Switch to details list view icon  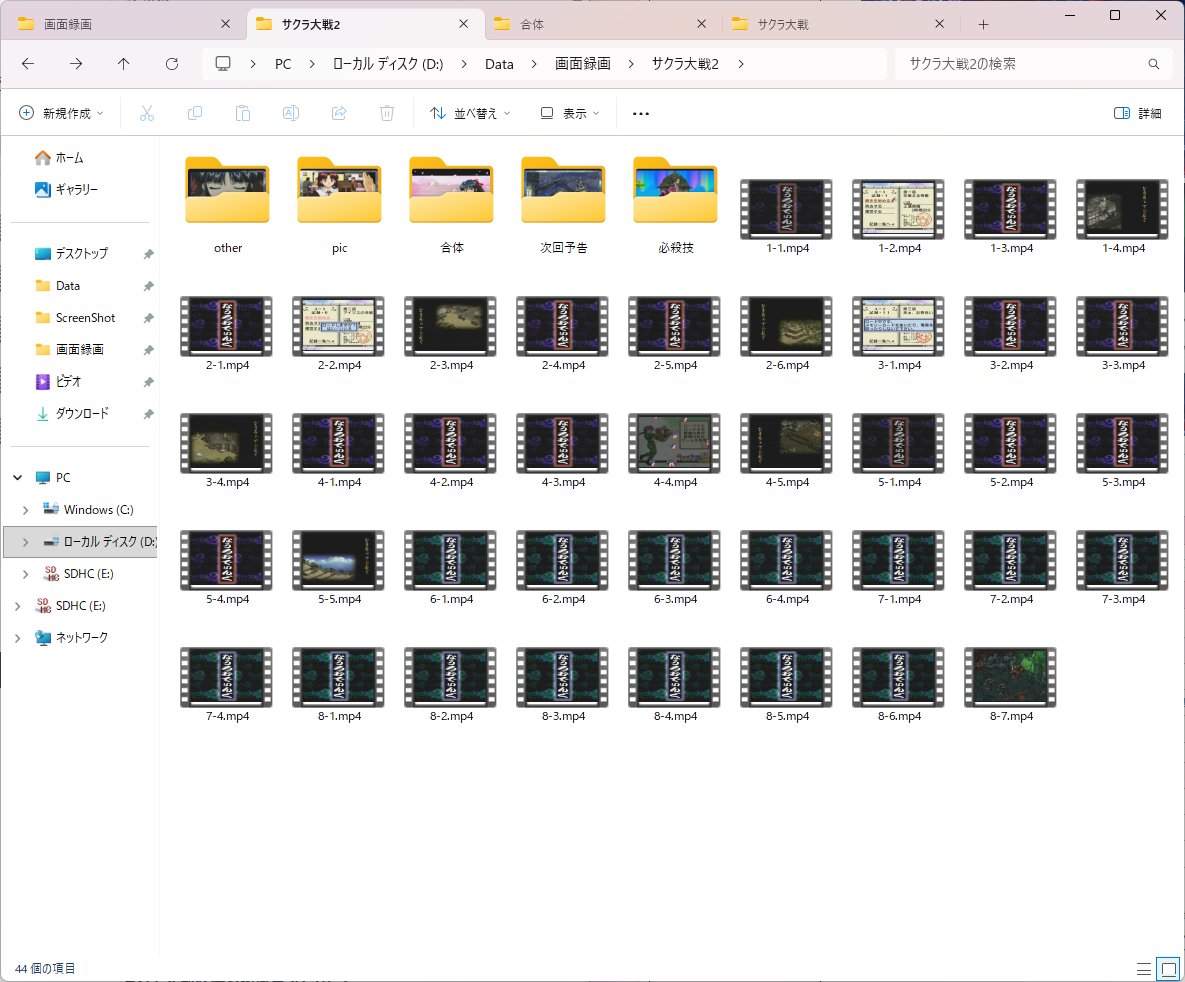click(x=1143, y=968)
